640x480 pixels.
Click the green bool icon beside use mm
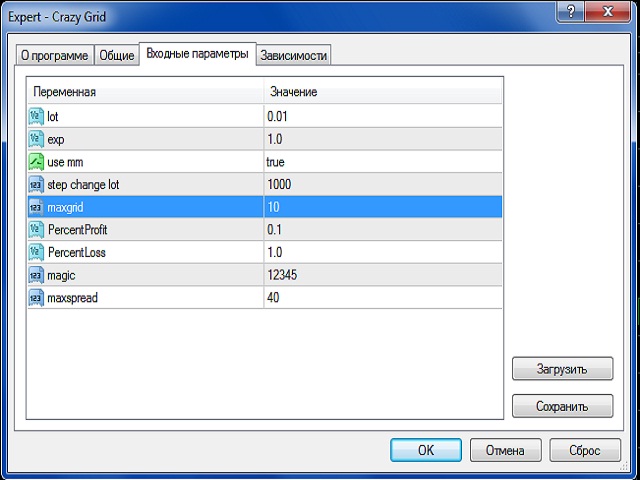pyautogui.click(x=36, y=162)
